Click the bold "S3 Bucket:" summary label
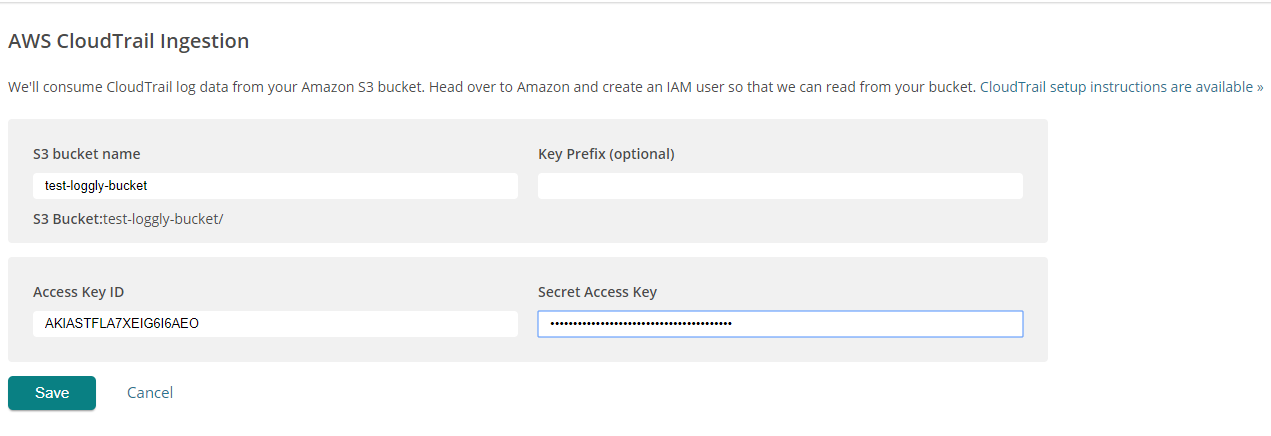This screenshot has width=1271, height=436. click(x=67, y=218)
